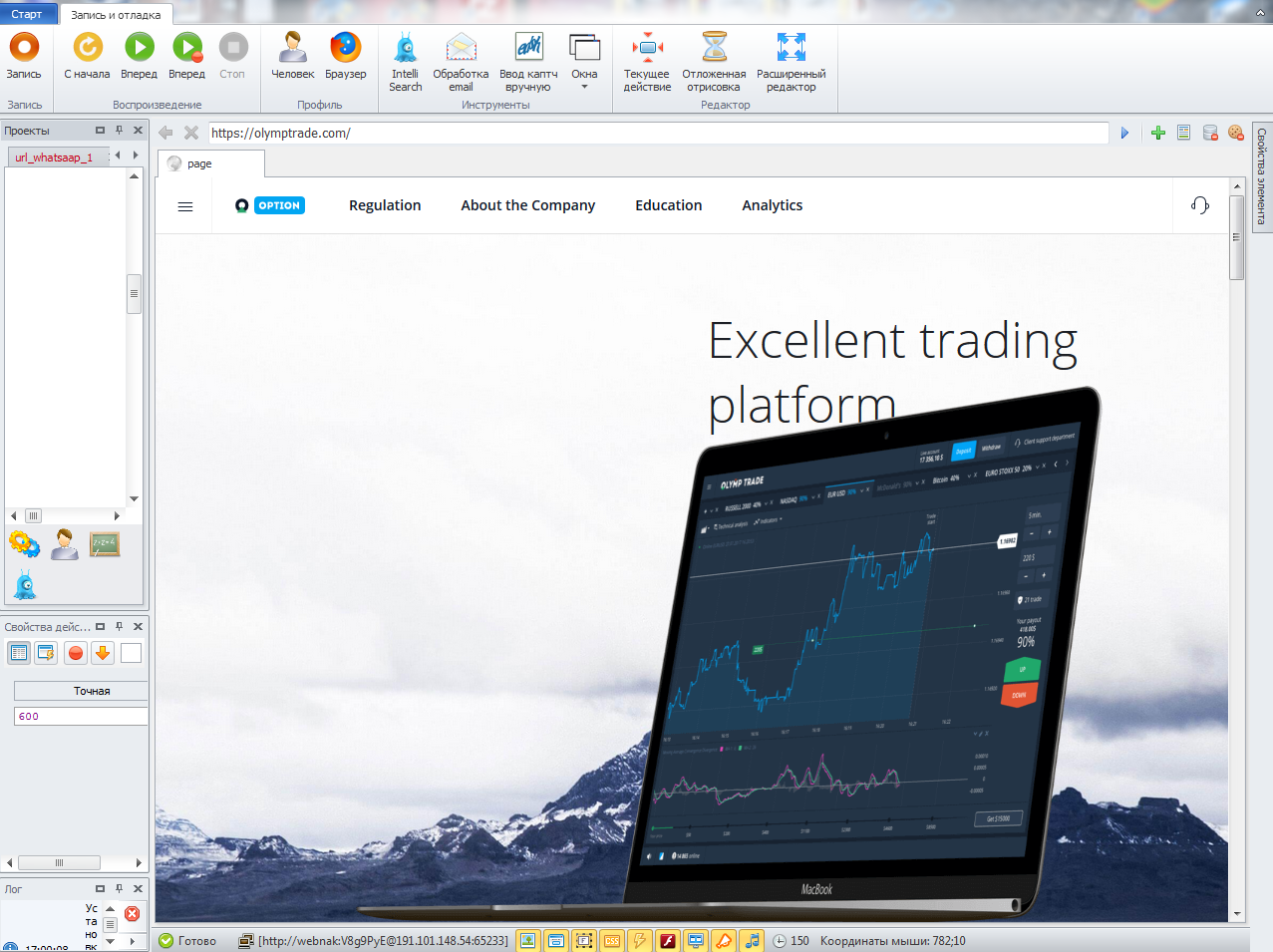The image size is (1273, 952).
Task: Pin the Проекты panel
Action: [119, 131]
